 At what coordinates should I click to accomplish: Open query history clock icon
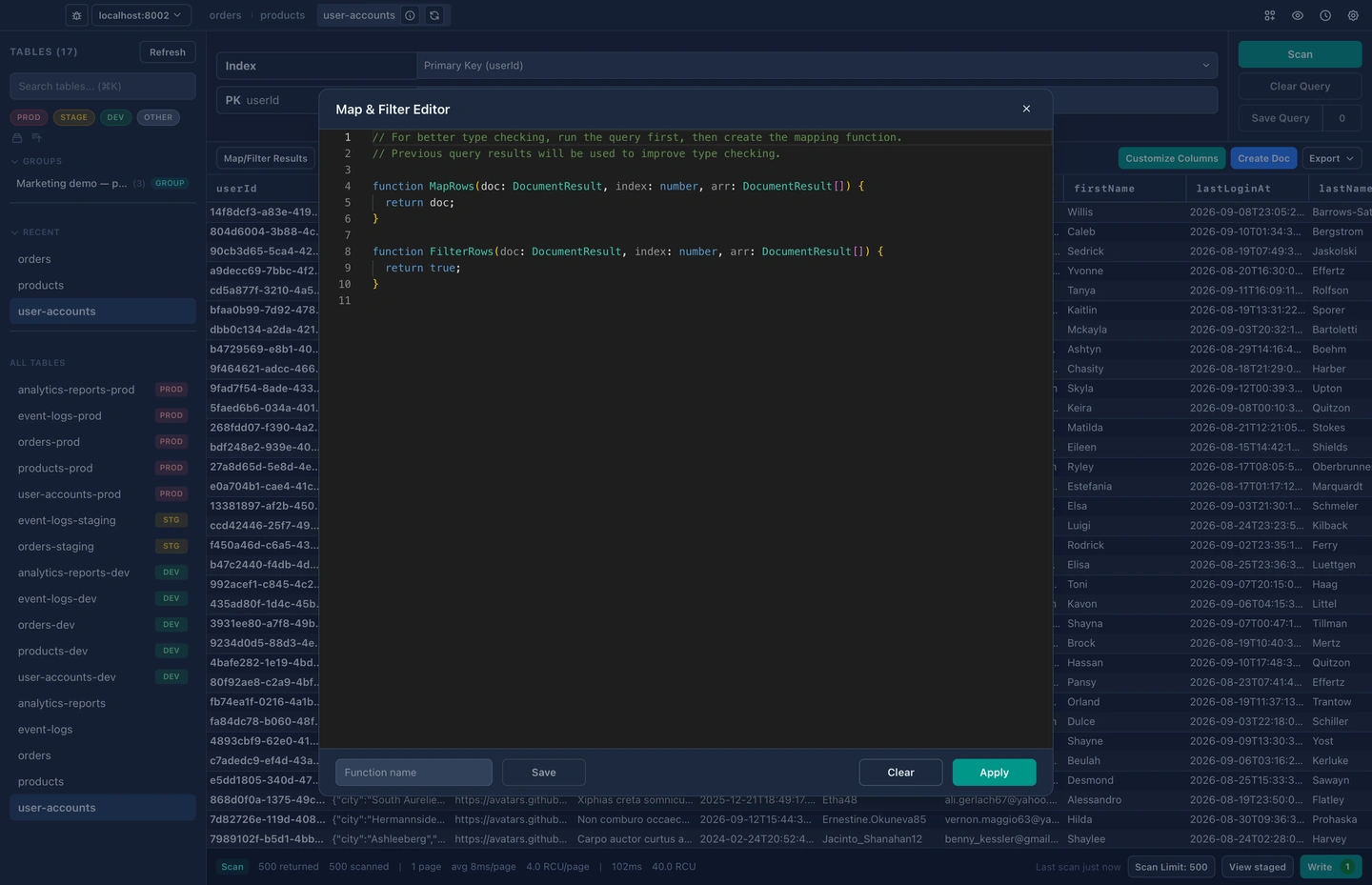(x=1325, y=15)
